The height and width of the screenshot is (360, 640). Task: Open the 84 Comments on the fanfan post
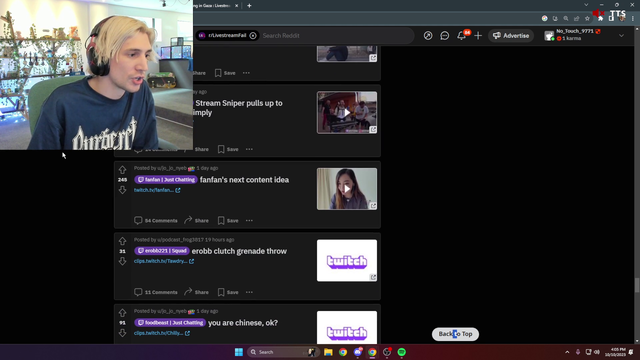click(x=156, y=221)
